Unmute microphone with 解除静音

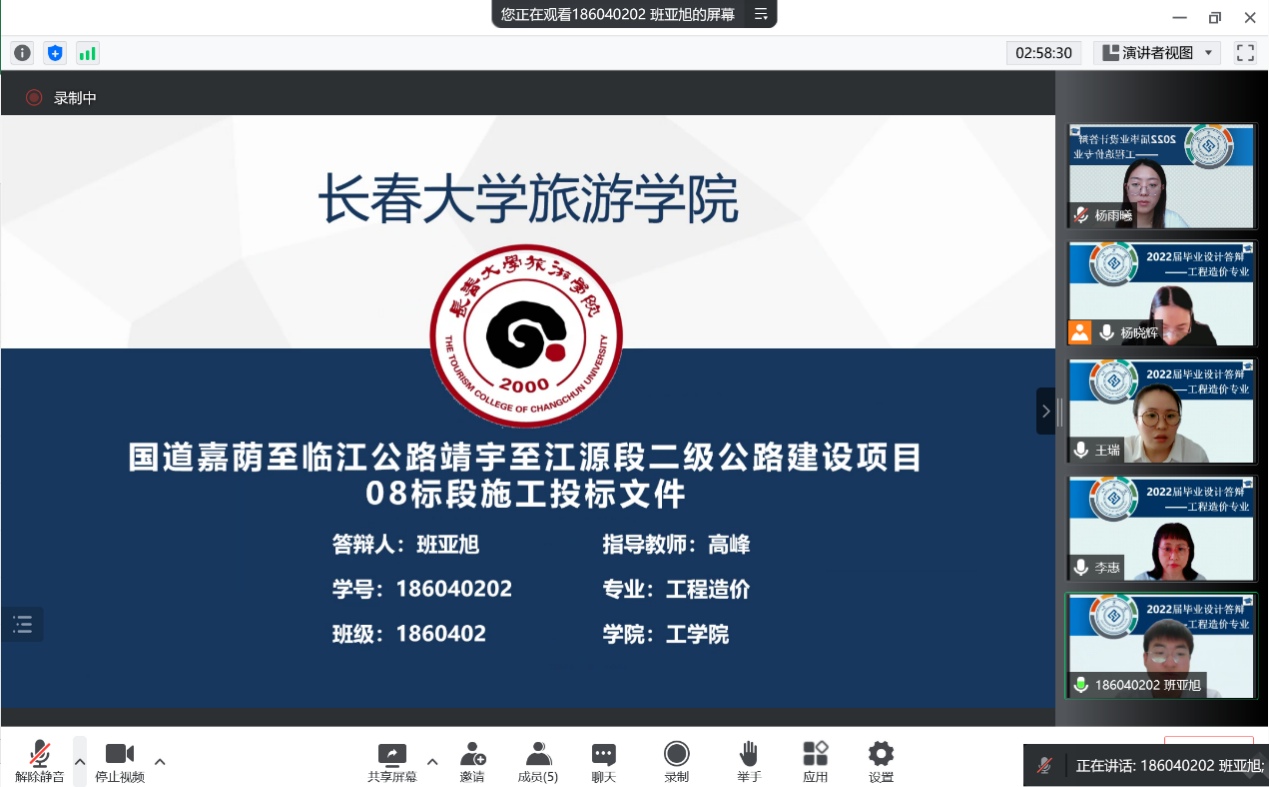[40, 762]
